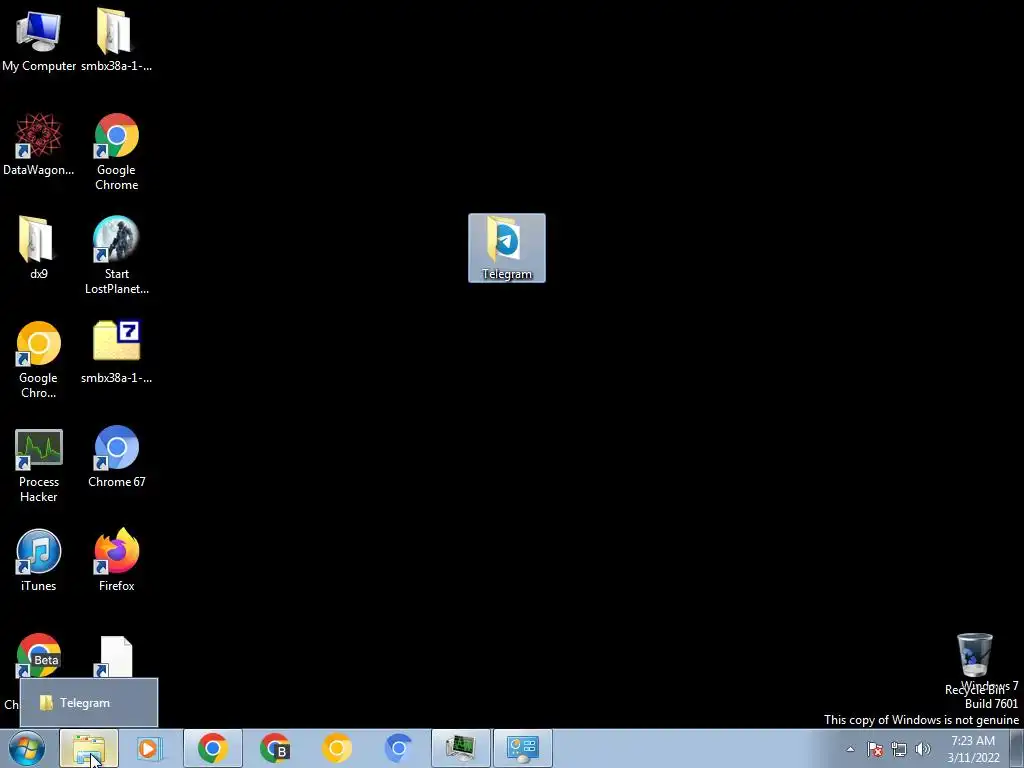Open Chrome Beta from the taskbar
Viewport: 1024px width, 768px height.
click(x=275, y=748)
